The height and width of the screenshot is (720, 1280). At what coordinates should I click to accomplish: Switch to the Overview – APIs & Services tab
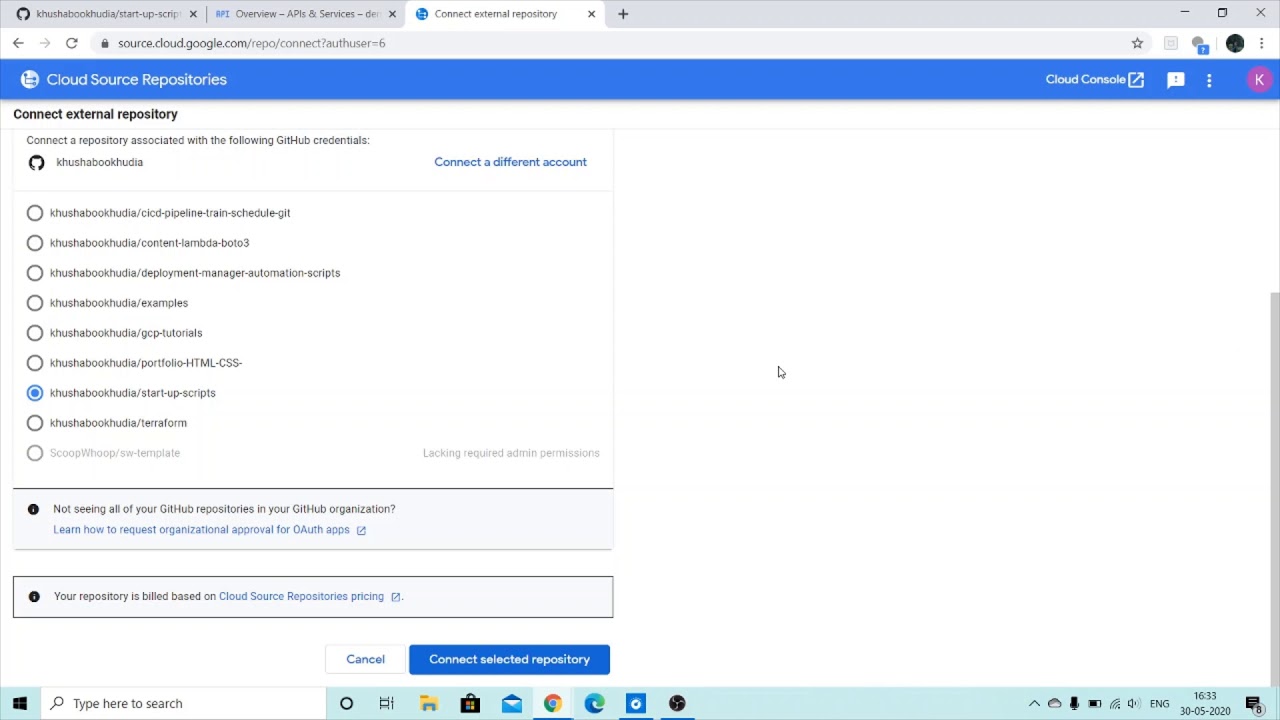pyautogui.click(x=308, y=14)
